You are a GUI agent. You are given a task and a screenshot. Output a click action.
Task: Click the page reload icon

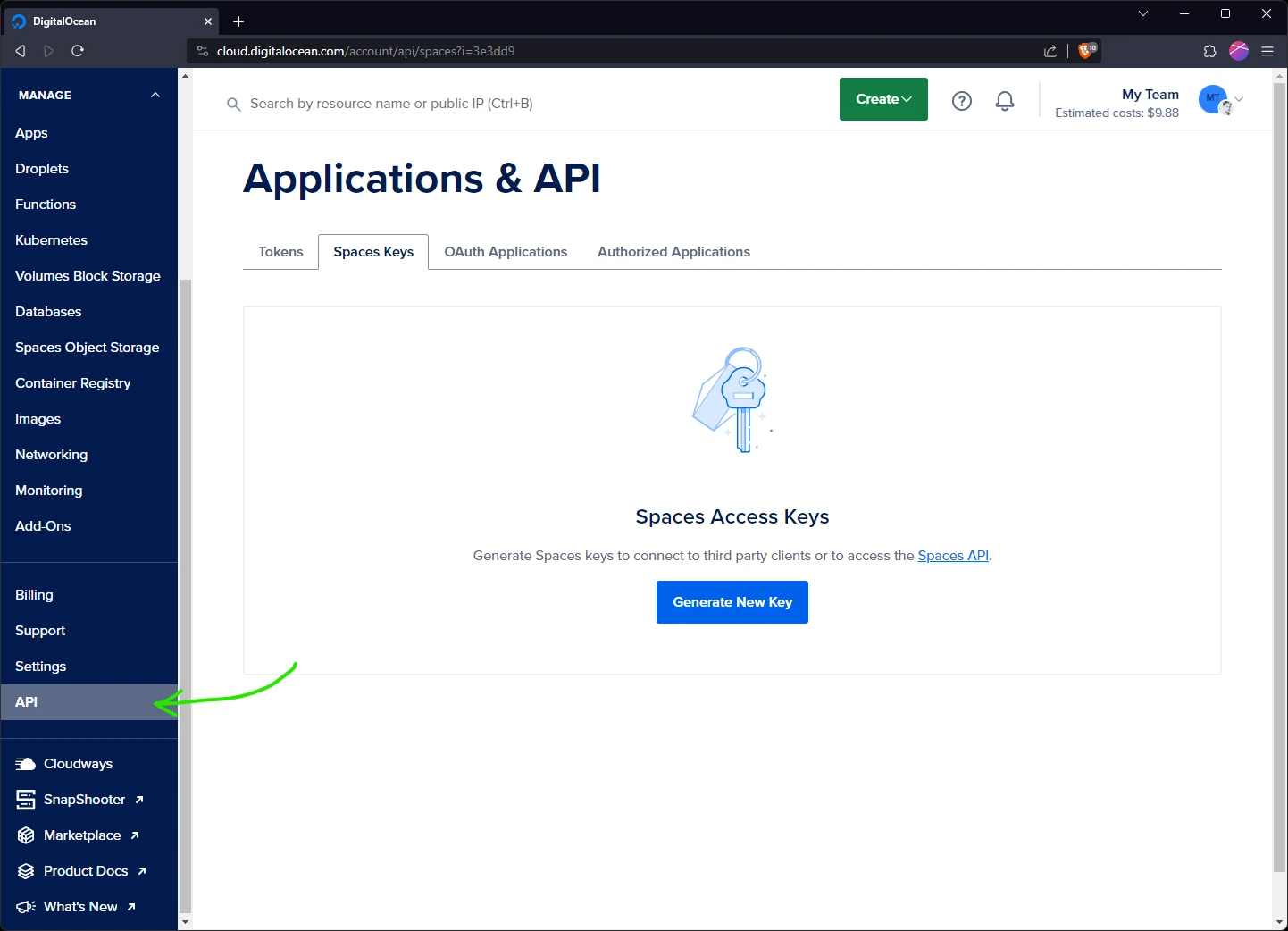coord(78,51)
